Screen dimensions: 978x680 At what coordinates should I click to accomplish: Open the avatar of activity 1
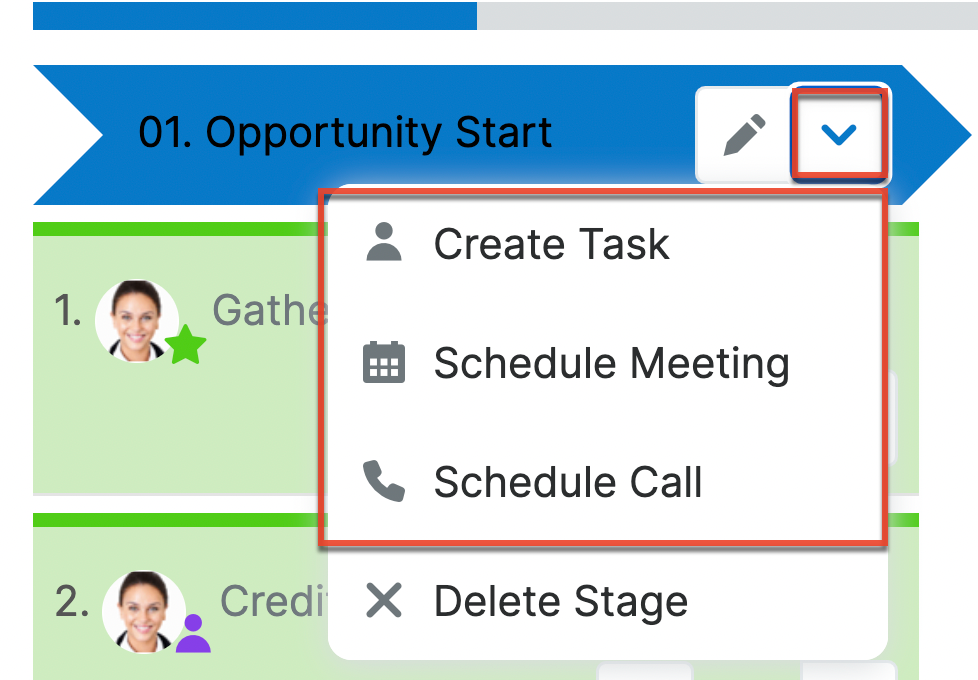click(x=137, y=318)
